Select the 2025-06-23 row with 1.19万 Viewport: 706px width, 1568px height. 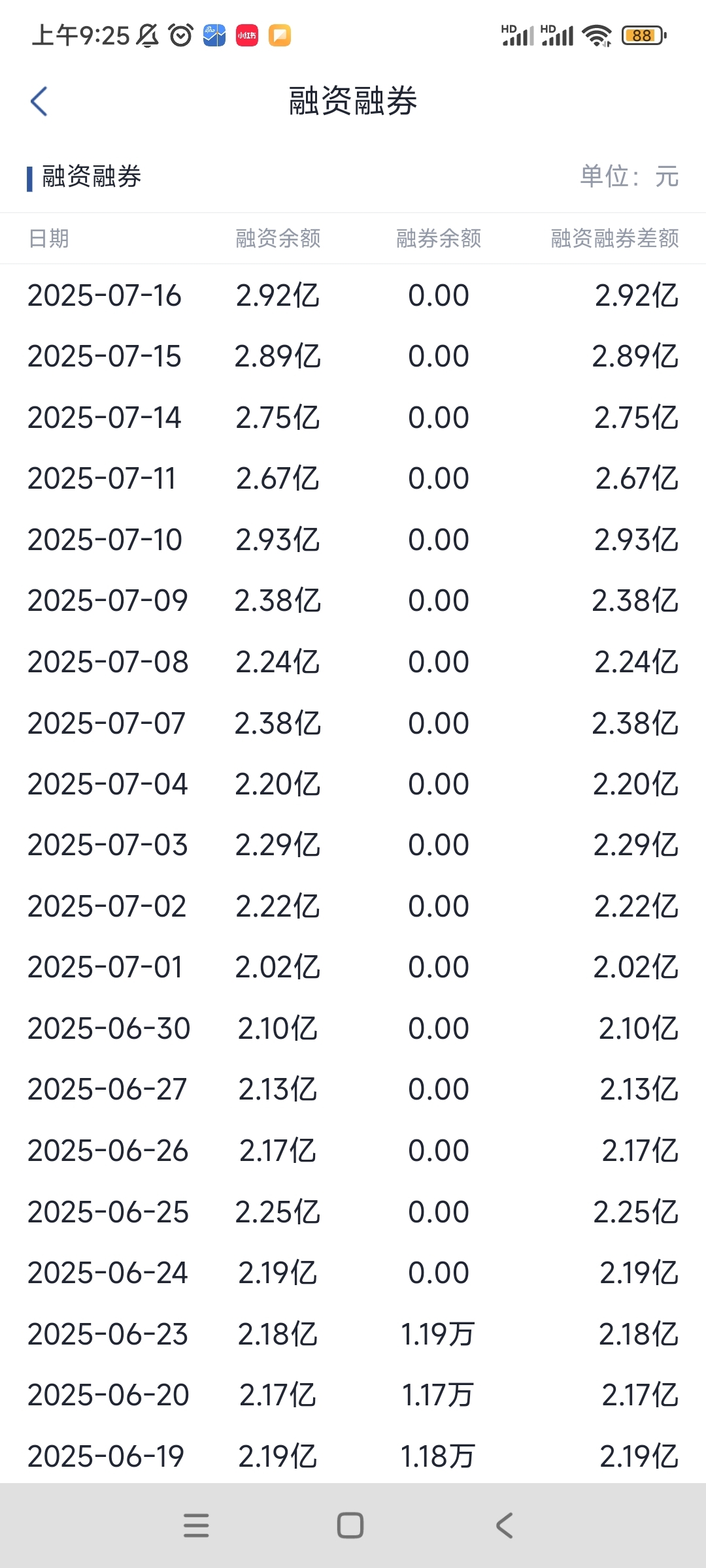click(x=353, y=1334)
